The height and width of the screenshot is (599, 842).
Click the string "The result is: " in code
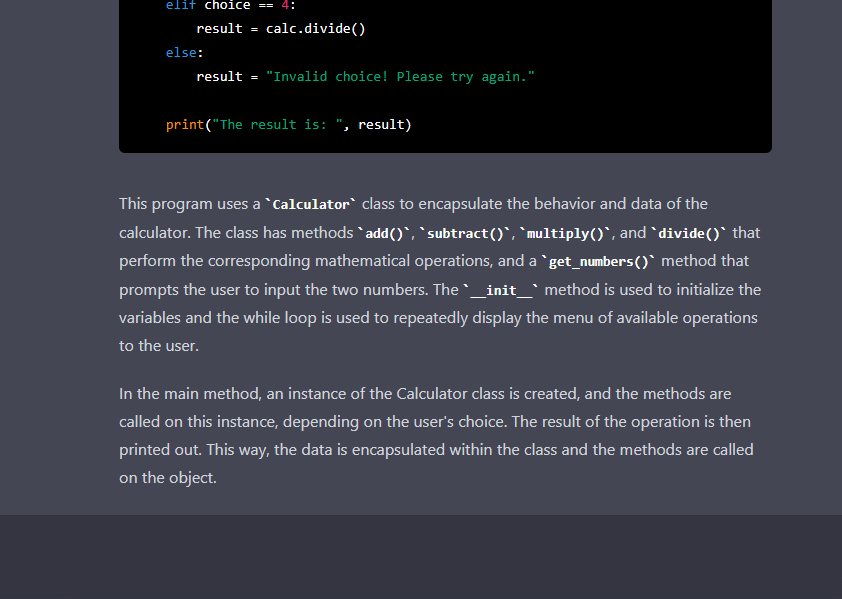(x=277, y=125)
